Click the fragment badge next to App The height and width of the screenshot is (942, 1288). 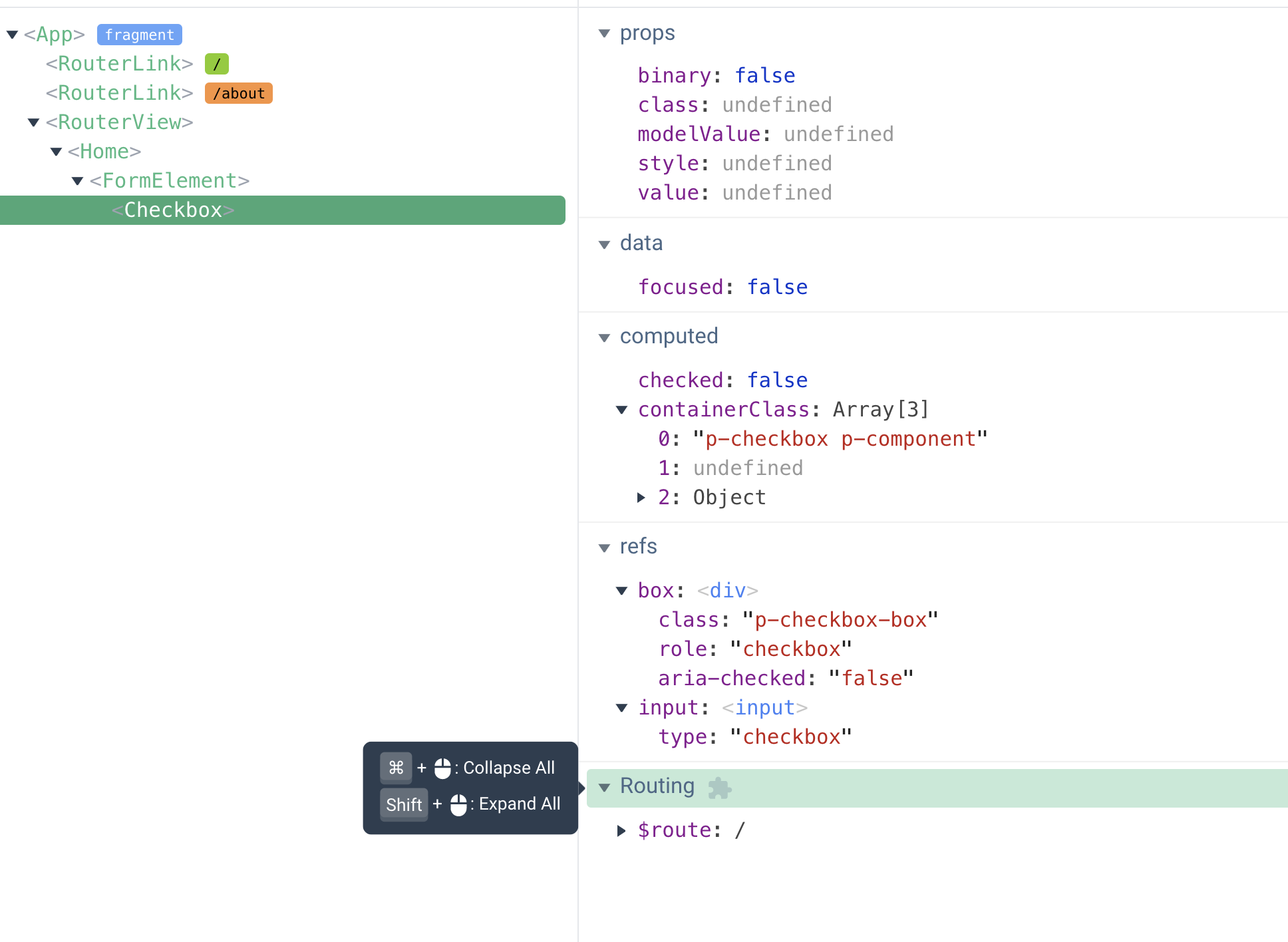tap(140, 35)
